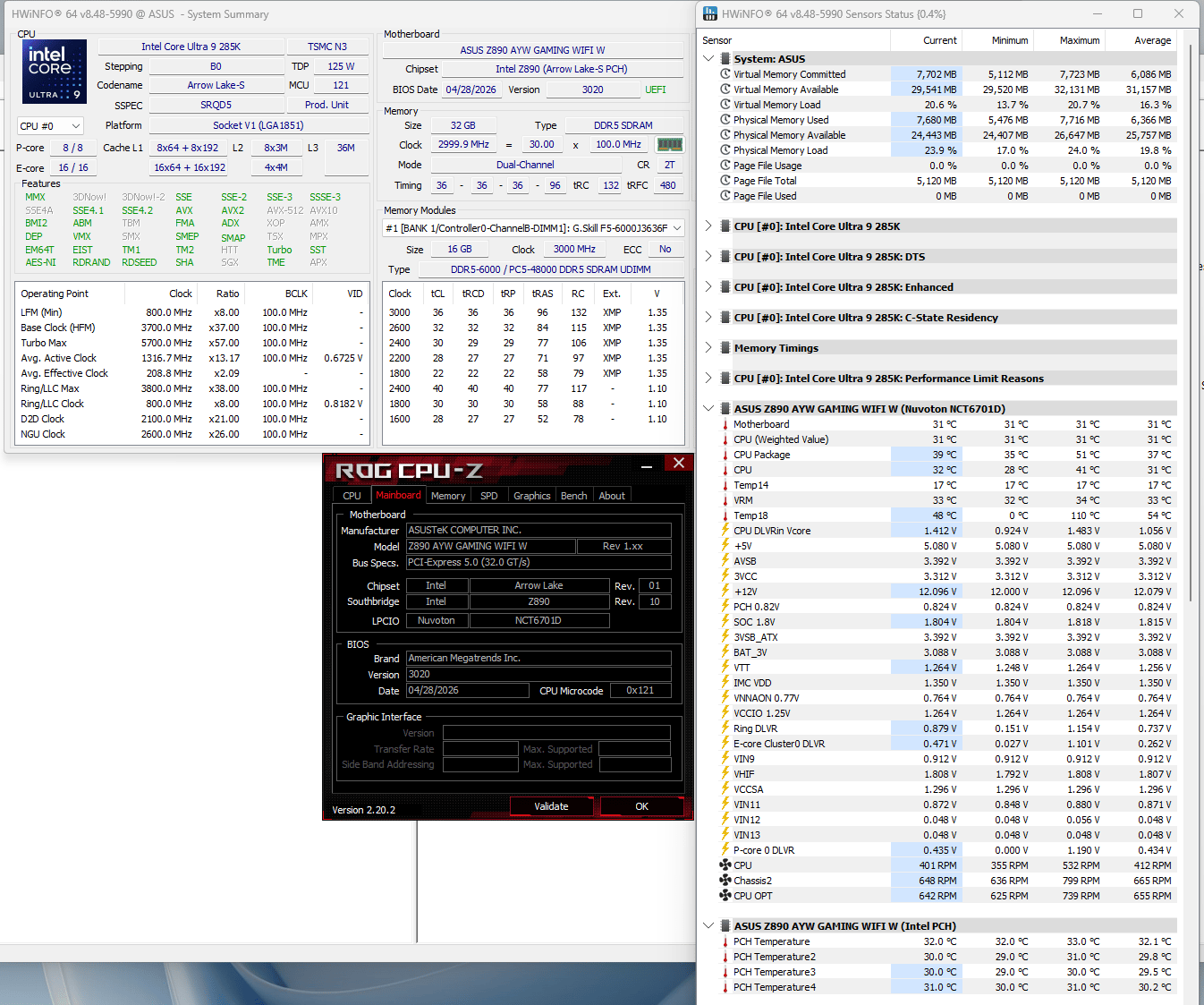Click the Sensor column header

(x=794, y=40)
